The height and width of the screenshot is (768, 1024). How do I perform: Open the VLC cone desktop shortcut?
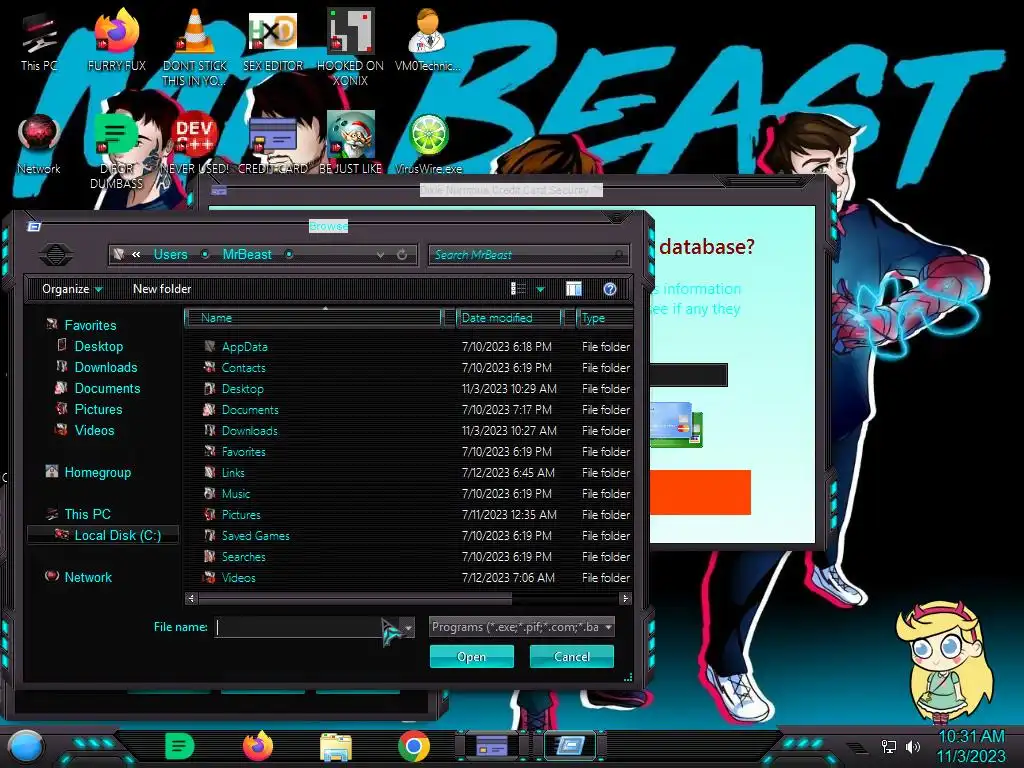click(194, 47)
